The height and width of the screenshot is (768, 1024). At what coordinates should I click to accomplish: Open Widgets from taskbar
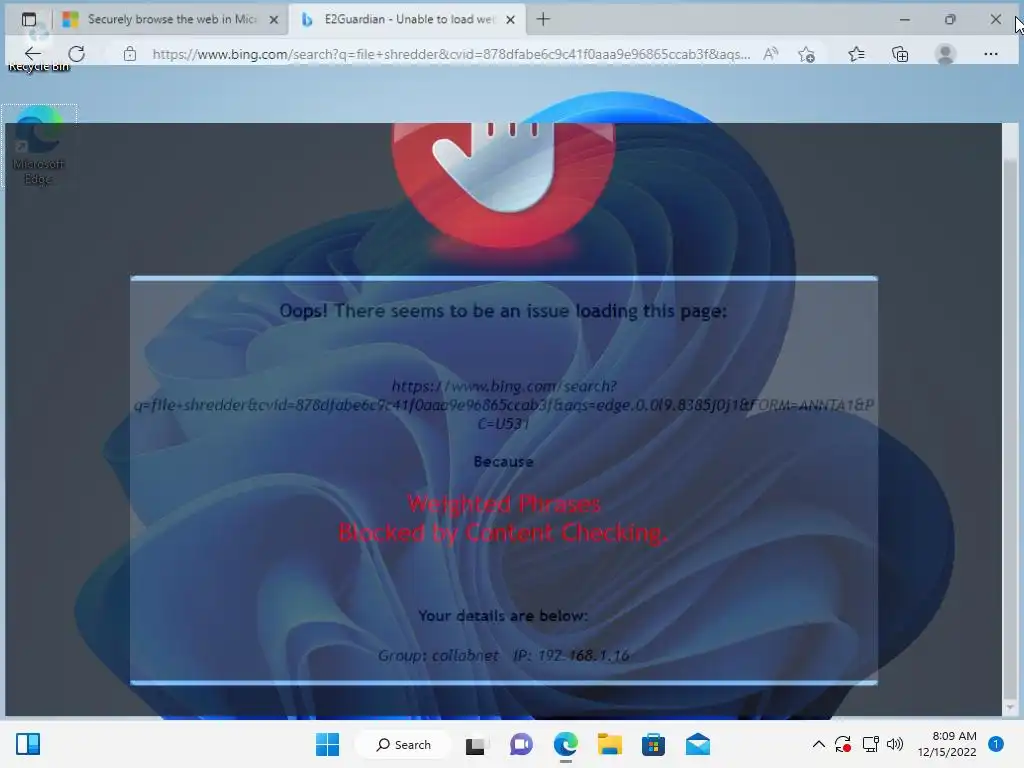[28, 744]
